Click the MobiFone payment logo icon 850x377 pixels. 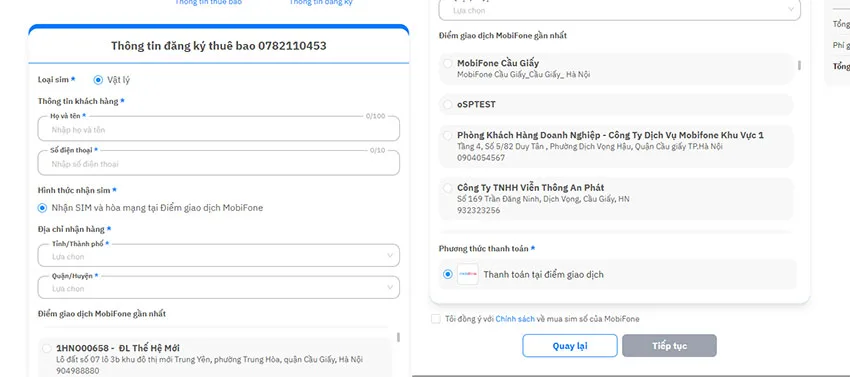467,274
